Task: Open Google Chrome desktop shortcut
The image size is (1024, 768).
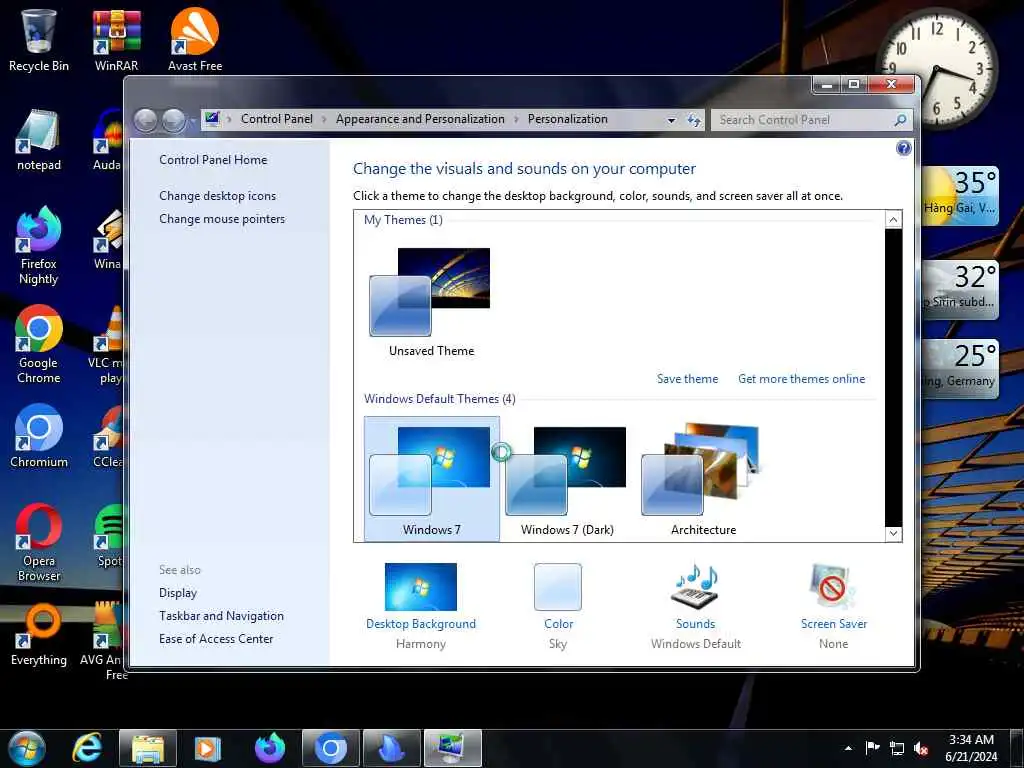Action: (39, 345)
